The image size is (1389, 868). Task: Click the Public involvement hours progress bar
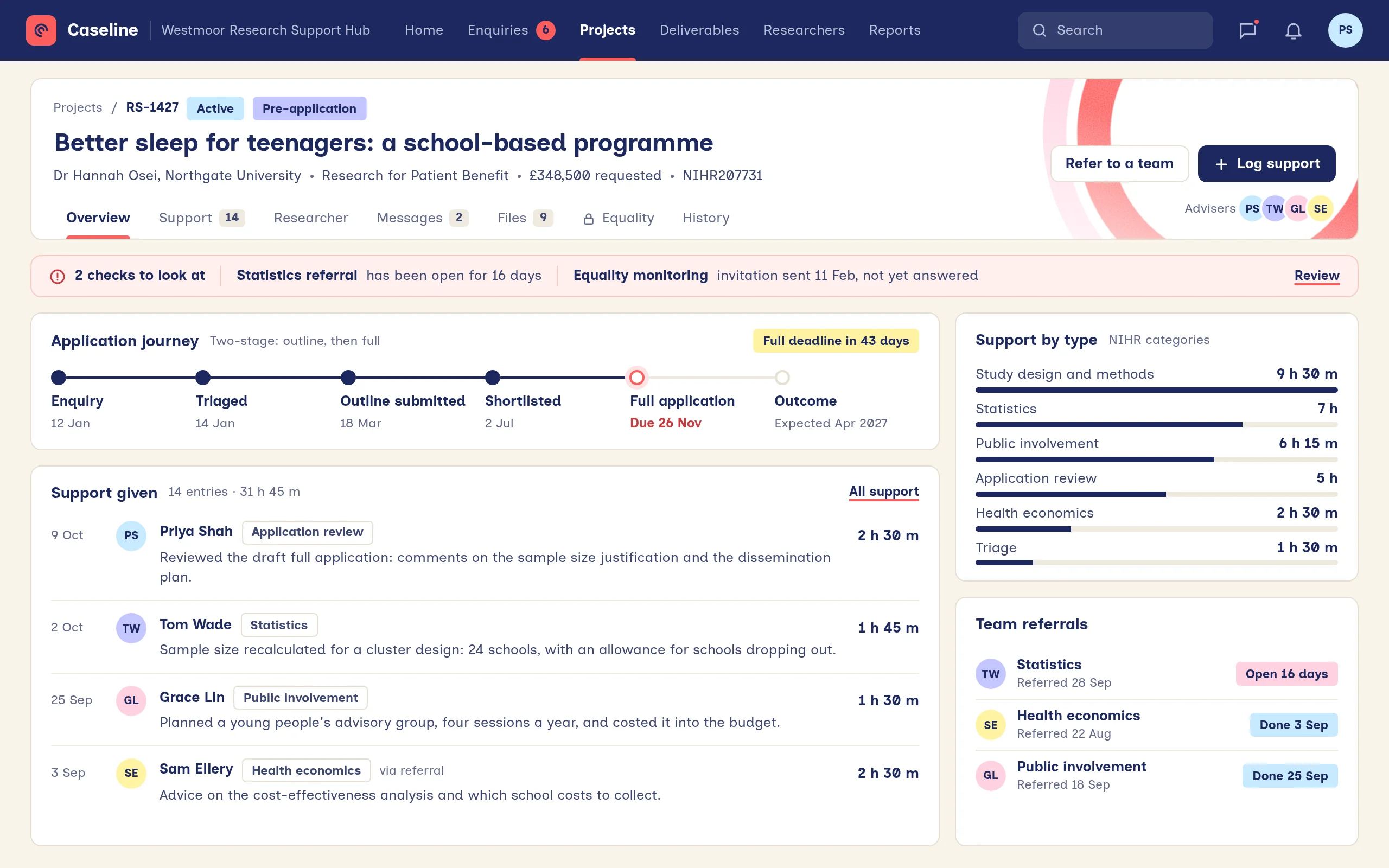click(x=1156, y=459)
